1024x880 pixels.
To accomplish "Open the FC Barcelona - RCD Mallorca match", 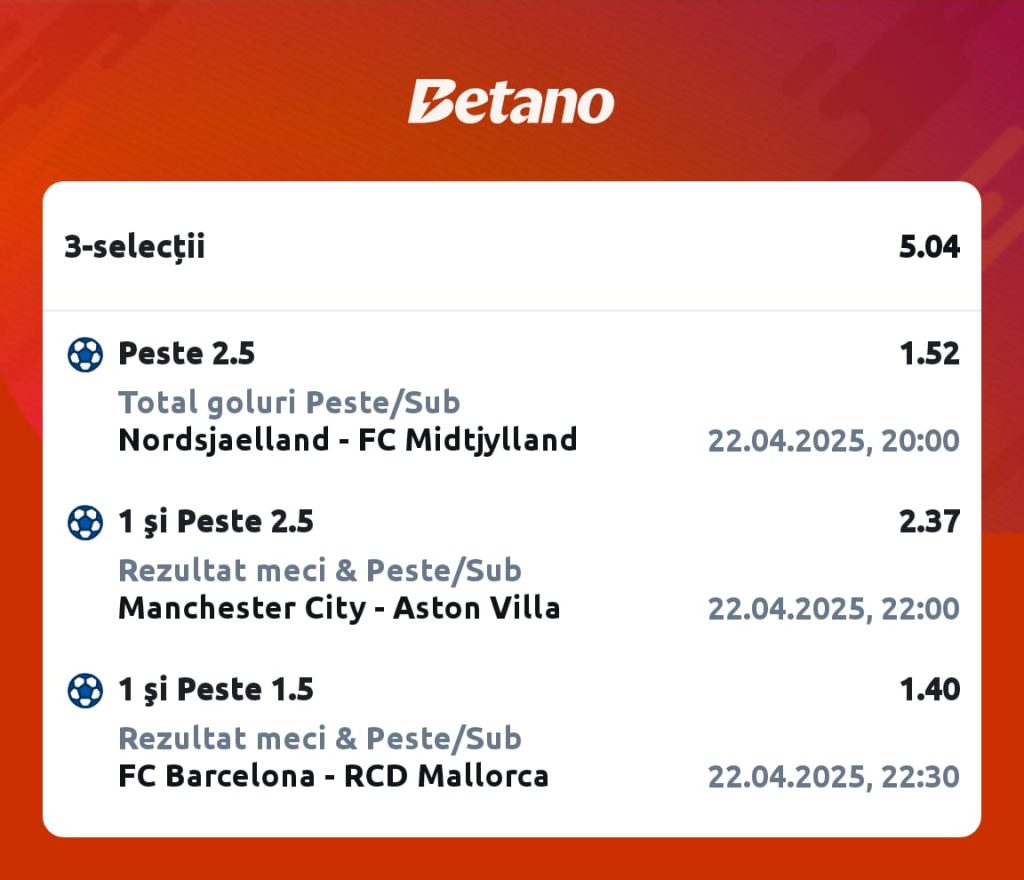I will (334, 776).
